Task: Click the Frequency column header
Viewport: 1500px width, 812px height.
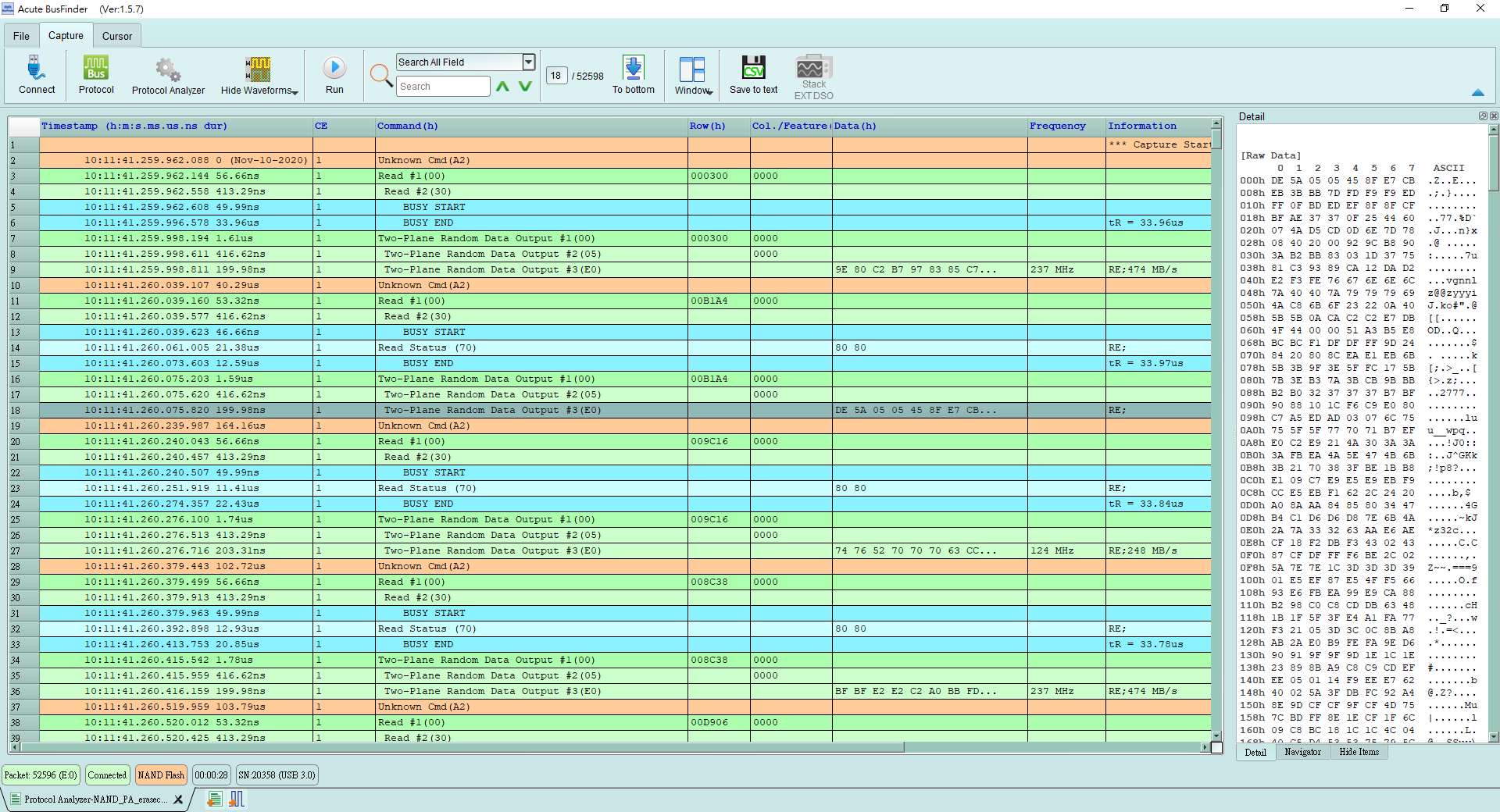Action: [1066, 126]
